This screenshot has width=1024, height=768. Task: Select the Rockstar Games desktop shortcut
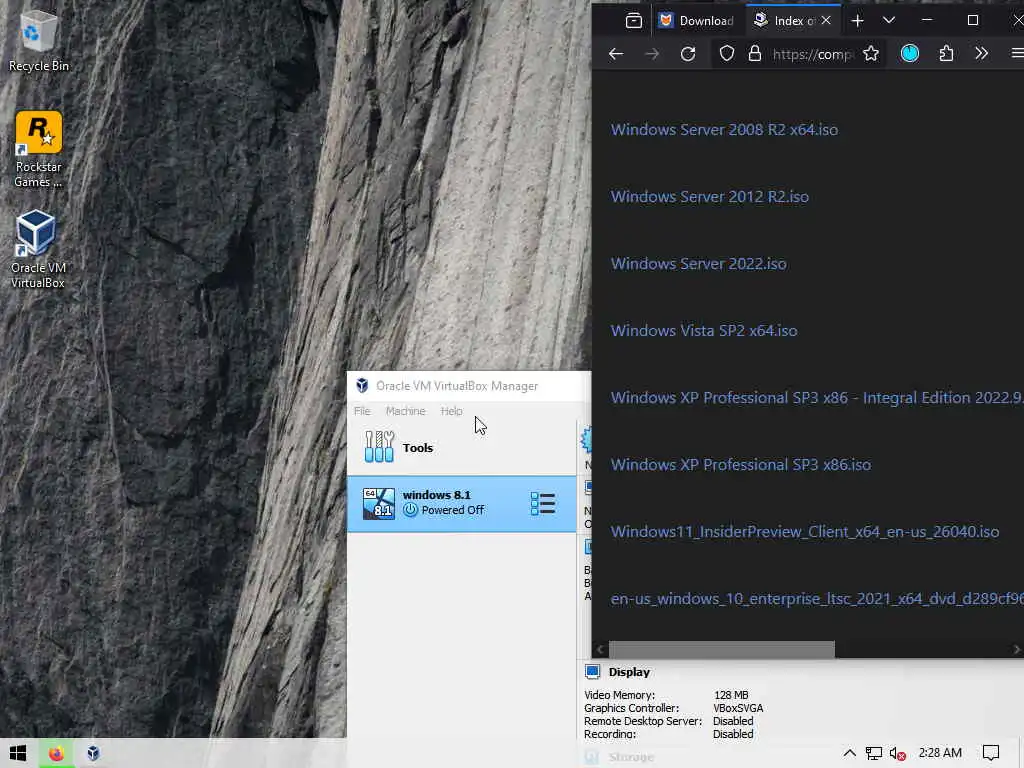tap(39, 150)
